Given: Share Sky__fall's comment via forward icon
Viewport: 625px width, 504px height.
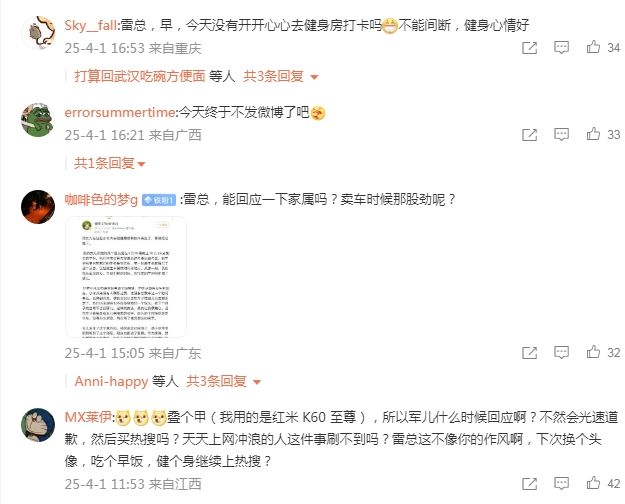Looking at the screenshot, I should 529,48.
